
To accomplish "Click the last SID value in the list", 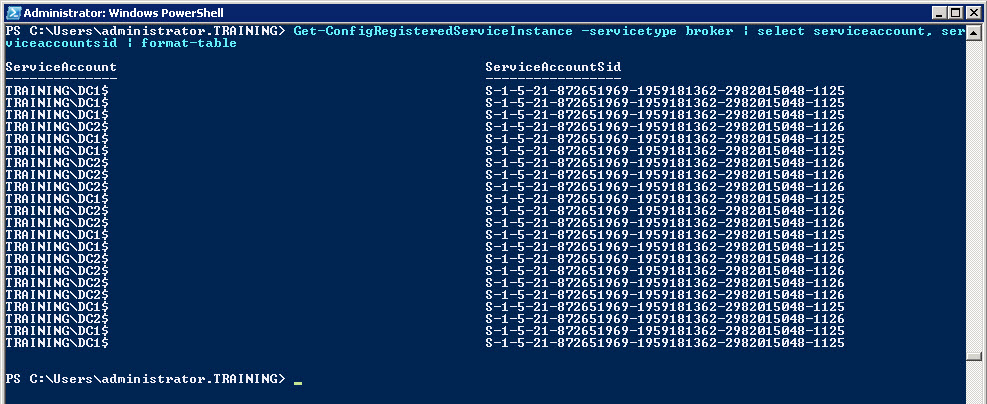I will click(x=665, y=343).
